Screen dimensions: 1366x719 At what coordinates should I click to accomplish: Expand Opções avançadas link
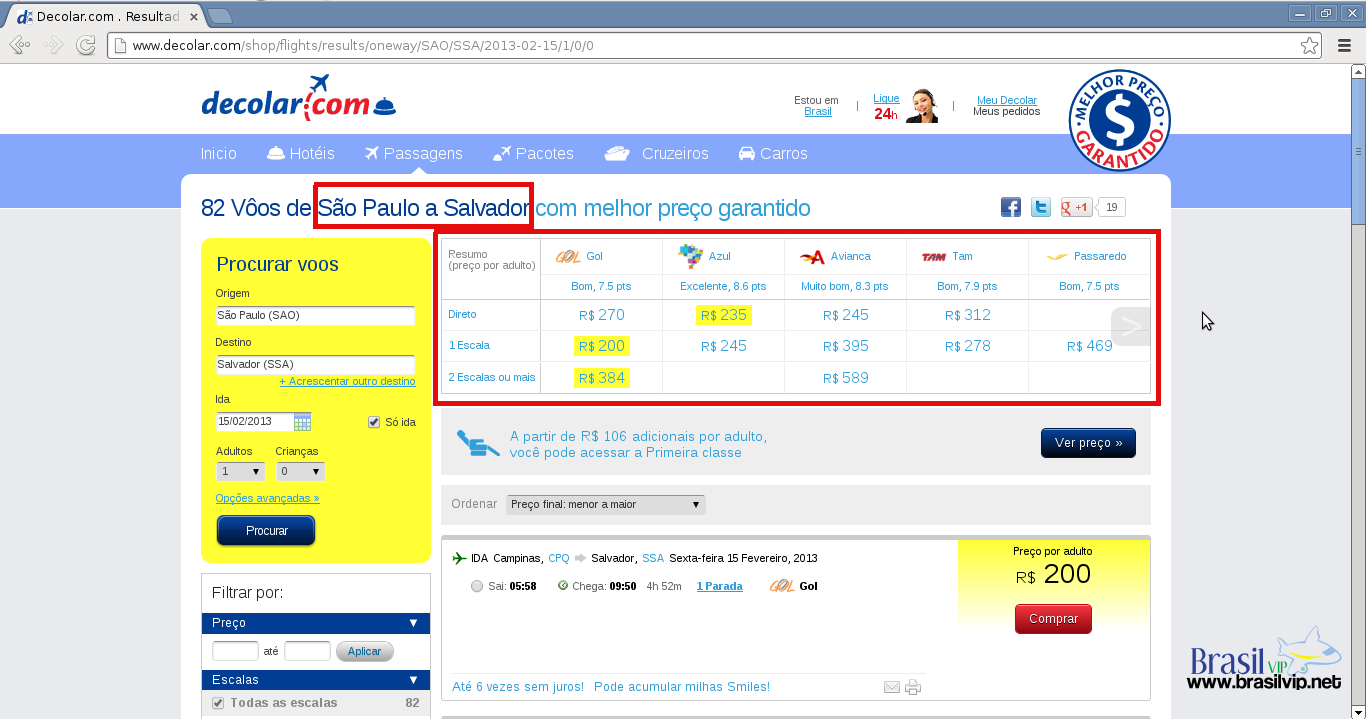267,498
